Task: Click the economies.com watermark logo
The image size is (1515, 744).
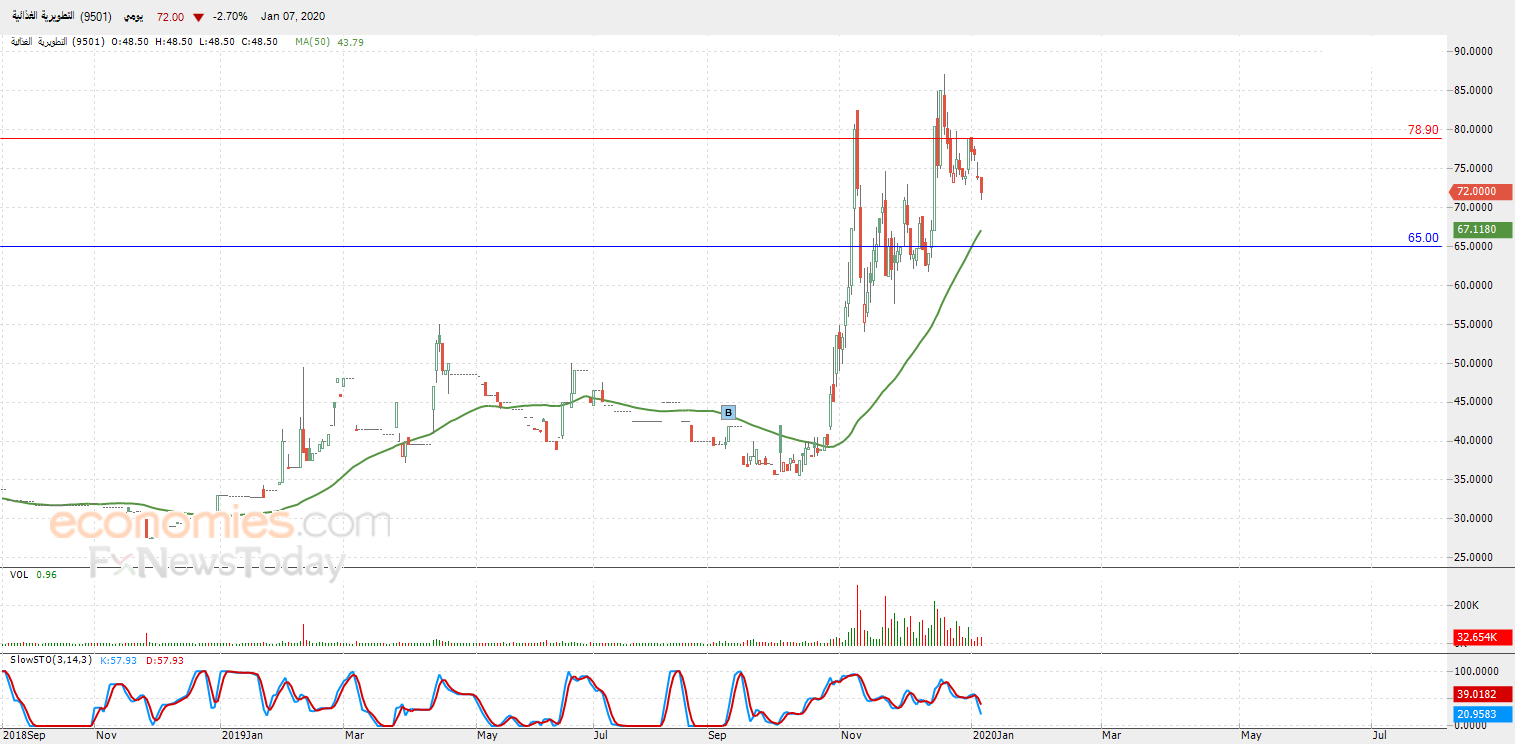Action: 220,523
